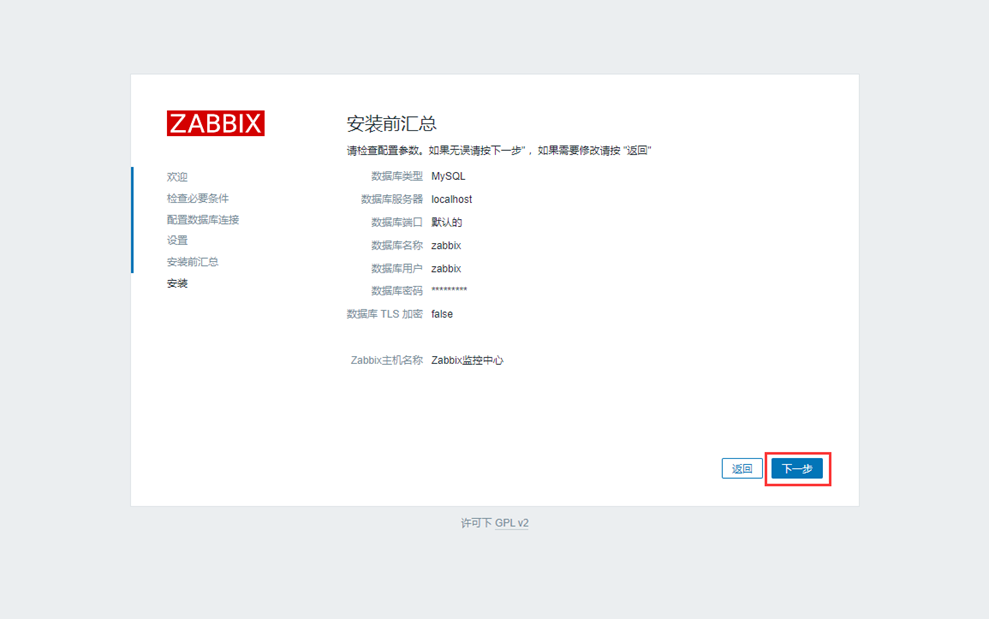Click the 数据库名称 label

[x=397, y=245]
